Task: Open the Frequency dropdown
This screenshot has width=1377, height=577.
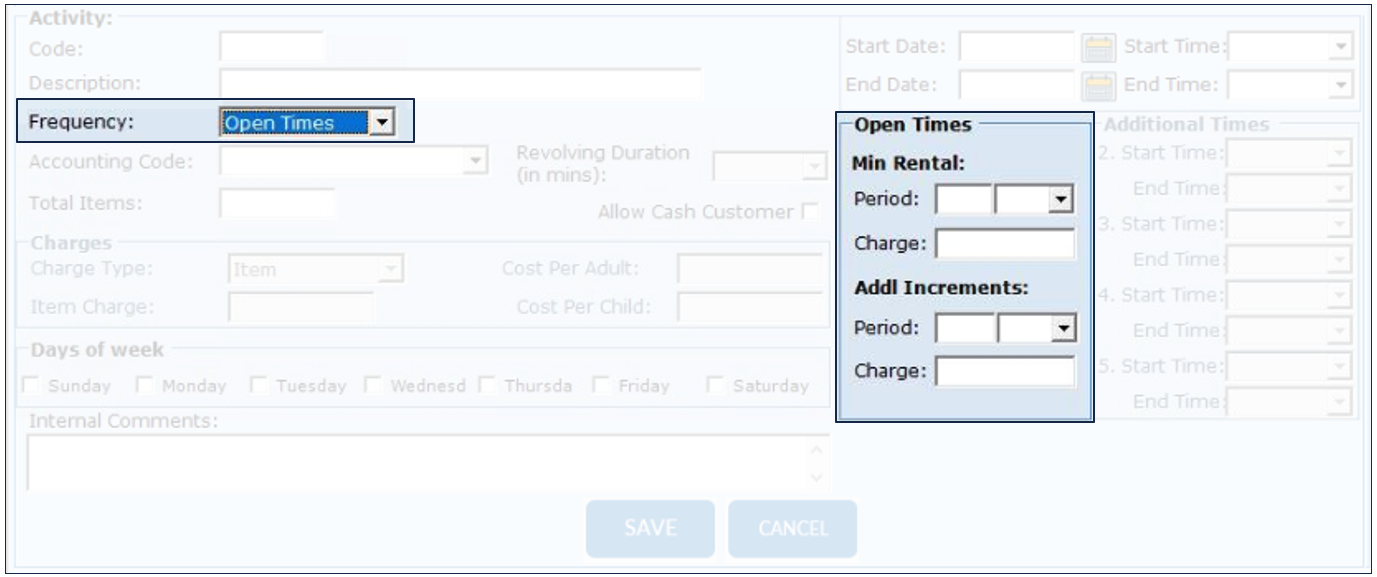Action: tap(381, 123)
